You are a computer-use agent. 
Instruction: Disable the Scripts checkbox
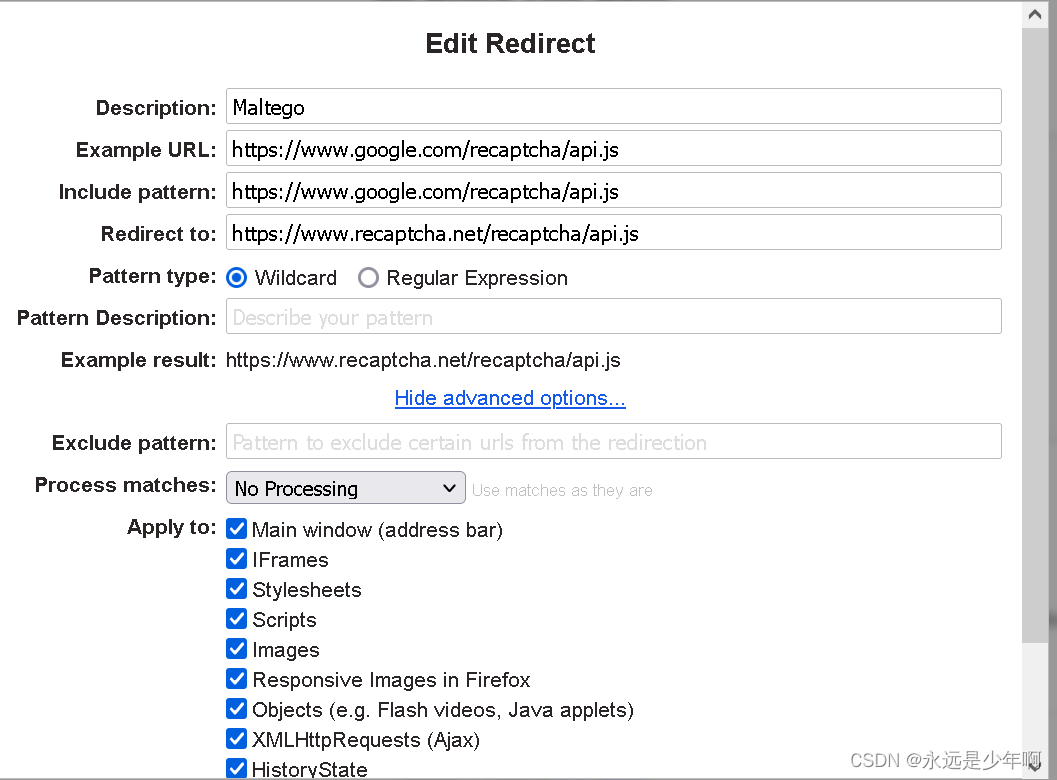click(237, 619)
